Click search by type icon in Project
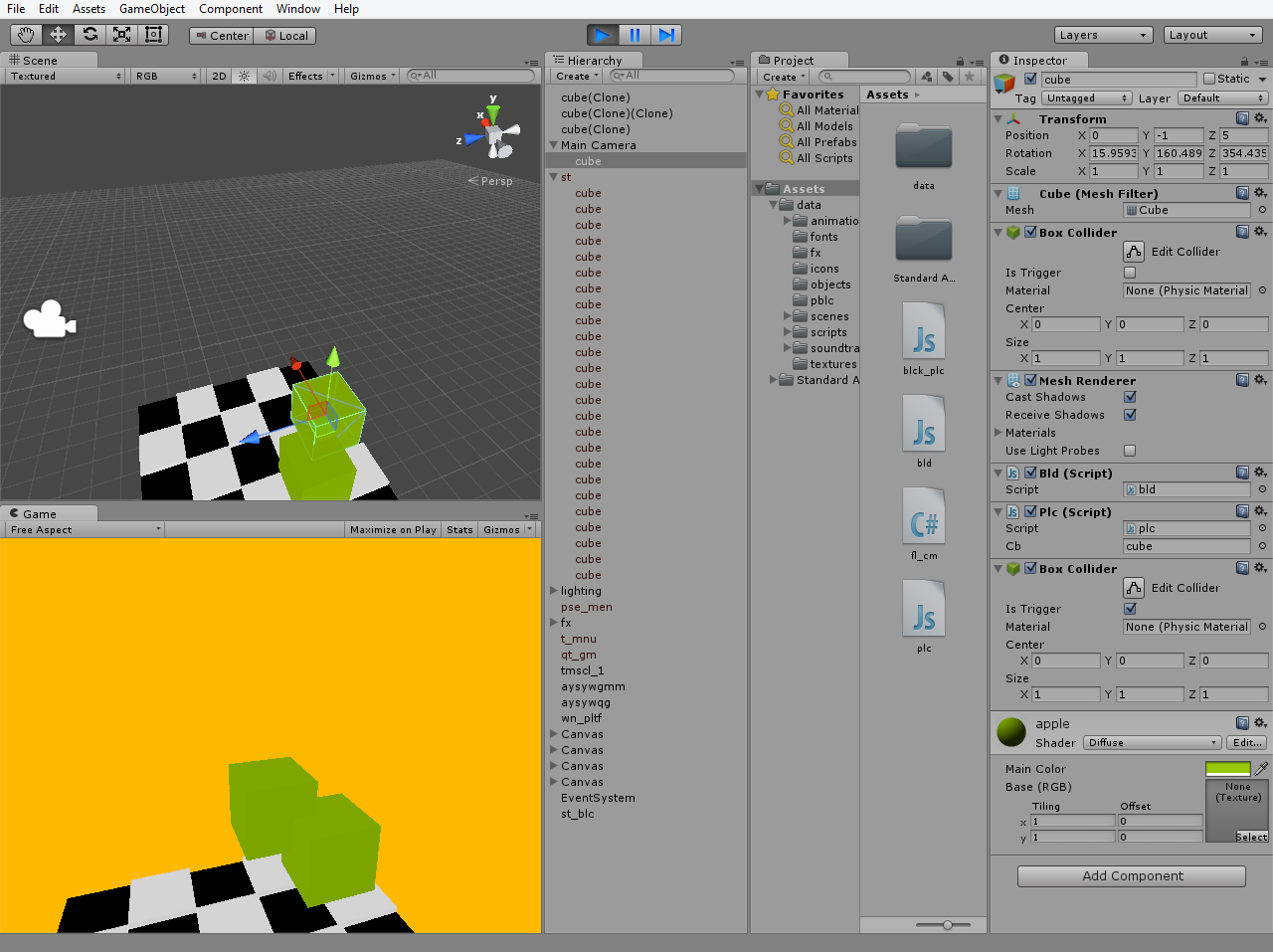Viewport: 1273px width, 952px height. [x=926, y=77]
